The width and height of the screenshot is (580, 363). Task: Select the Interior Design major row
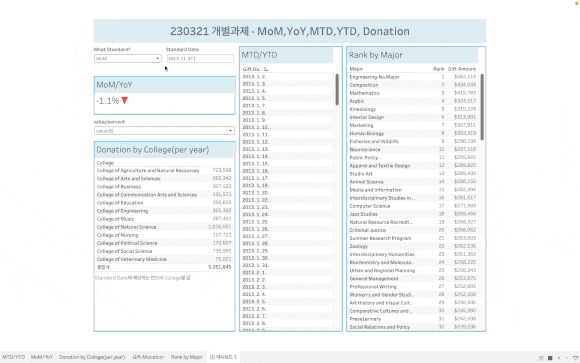click(413, 117)
